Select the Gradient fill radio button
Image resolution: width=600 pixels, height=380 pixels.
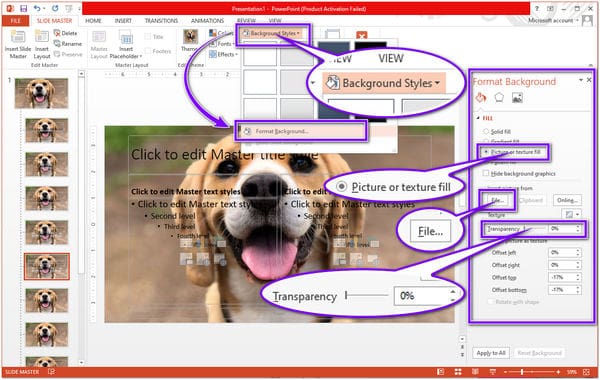486,142
